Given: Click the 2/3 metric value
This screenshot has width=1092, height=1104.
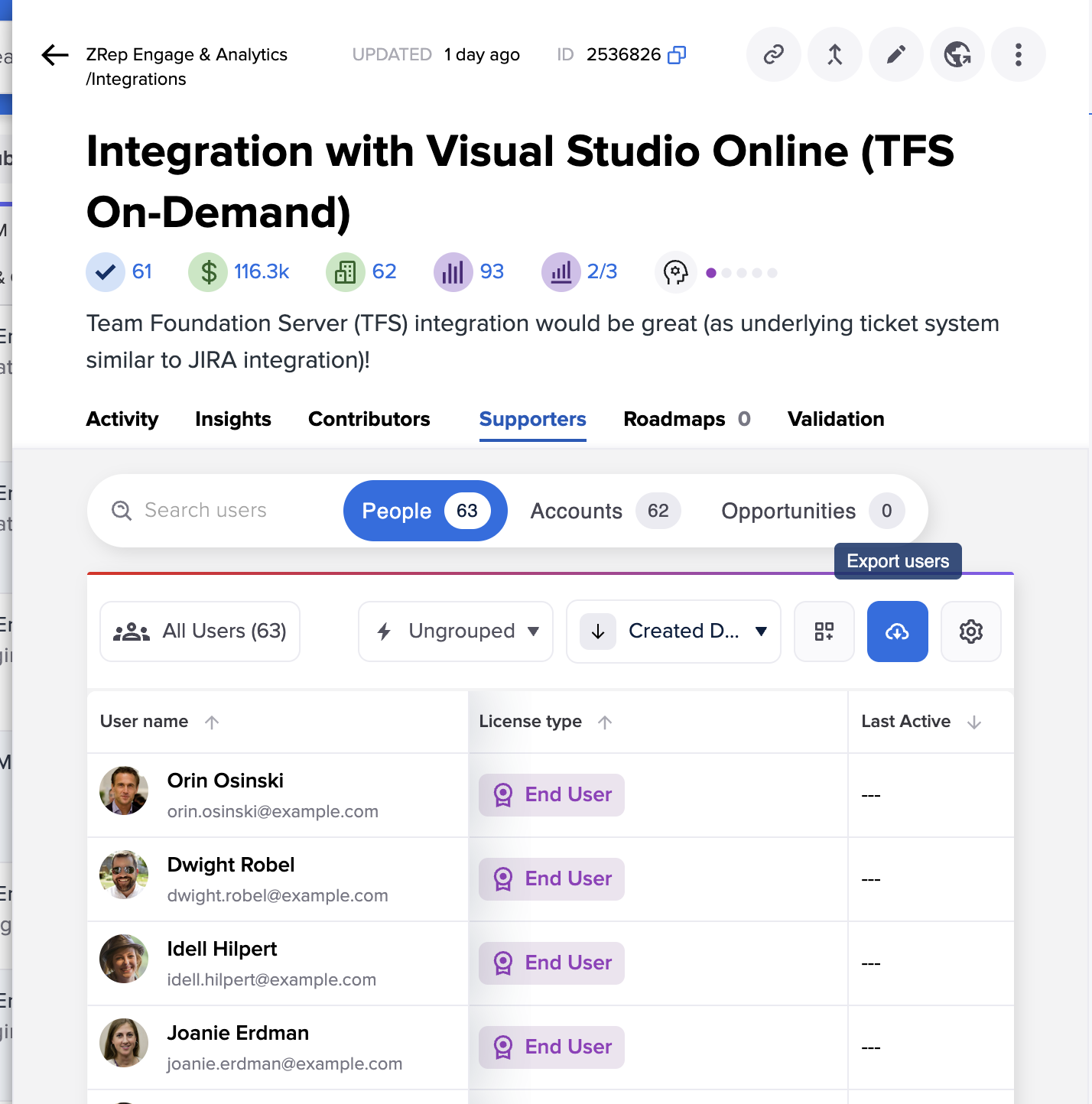Looking at the screenshot, I should point(603,271).
